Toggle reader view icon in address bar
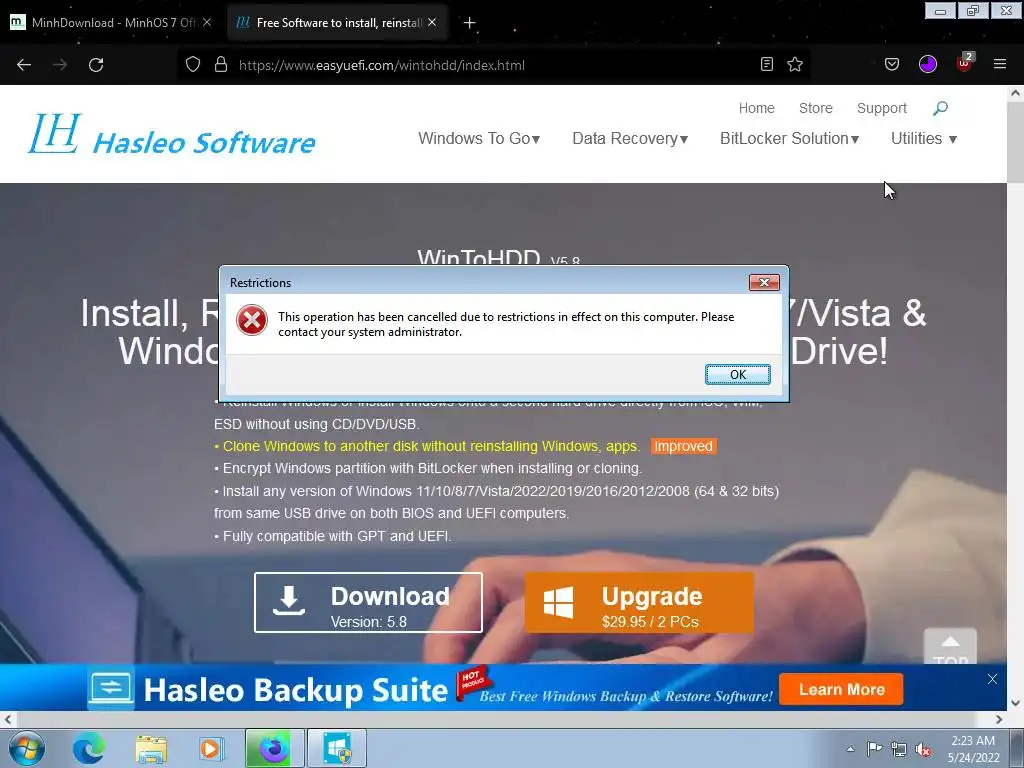The width and height of the screenshot is (1024, 768). pyautogui.click(x=767, y=64)
